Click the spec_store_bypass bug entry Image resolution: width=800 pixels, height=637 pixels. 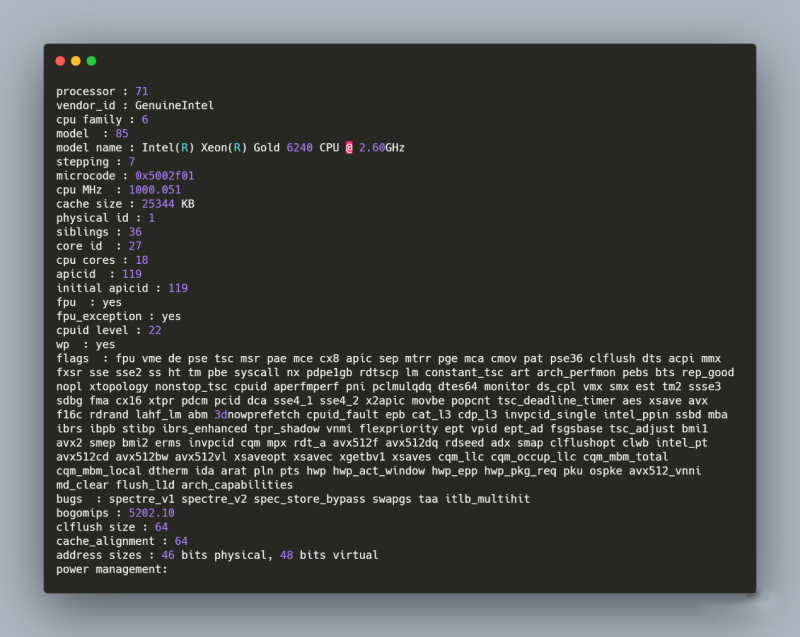point(310,499)
